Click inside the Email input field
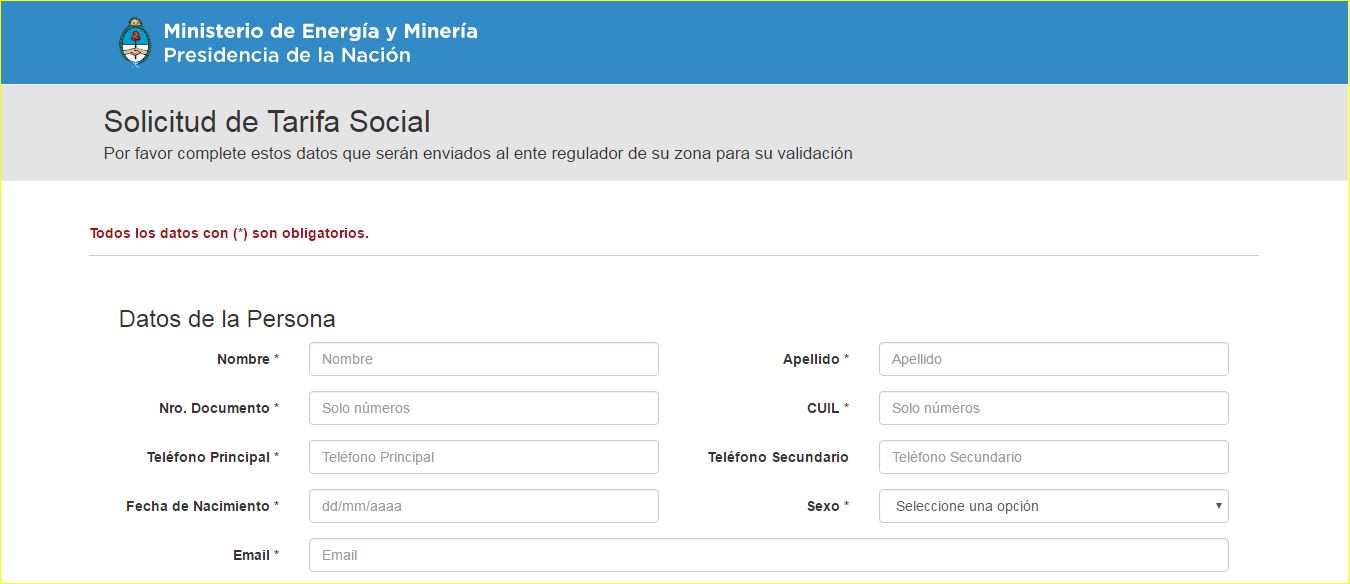 pyautogui.click(x=768, y=555)
